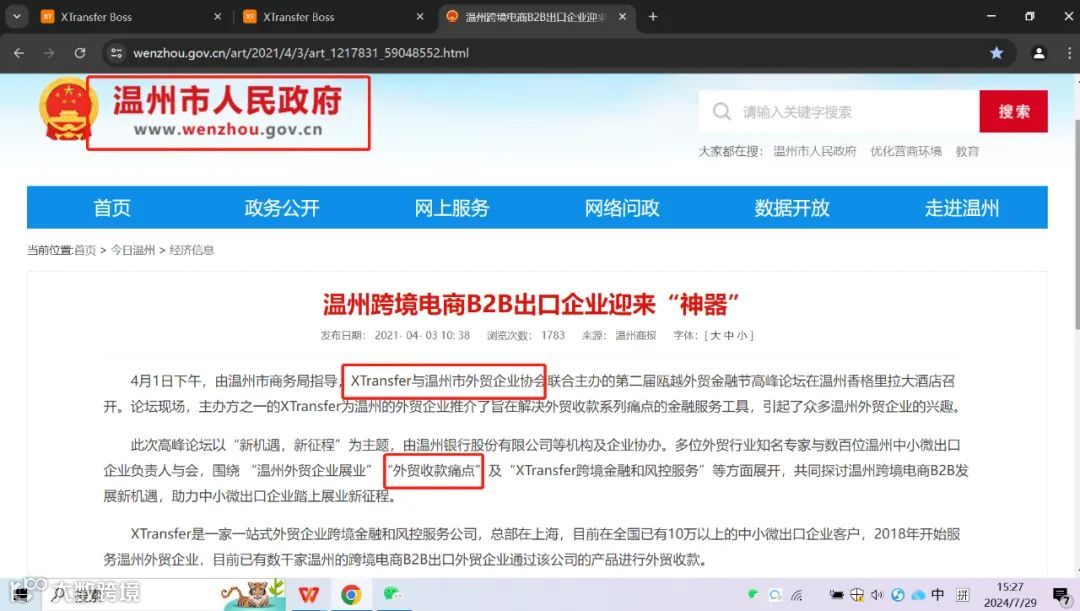Open the Windows Start button
Screen dimensions: 1080x611
(x=19, y=594)
